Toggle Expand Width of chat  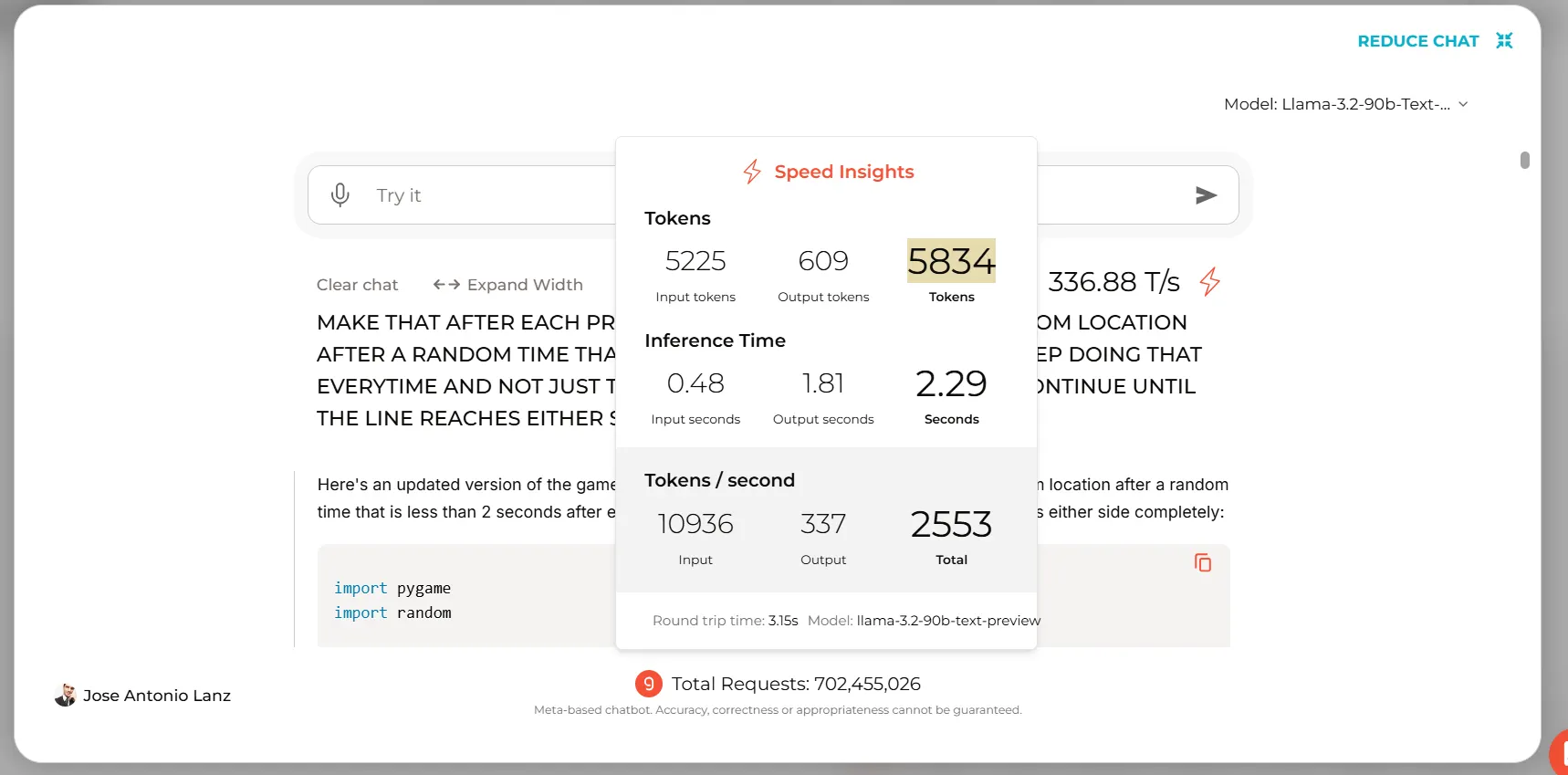[x=508, y=285]
